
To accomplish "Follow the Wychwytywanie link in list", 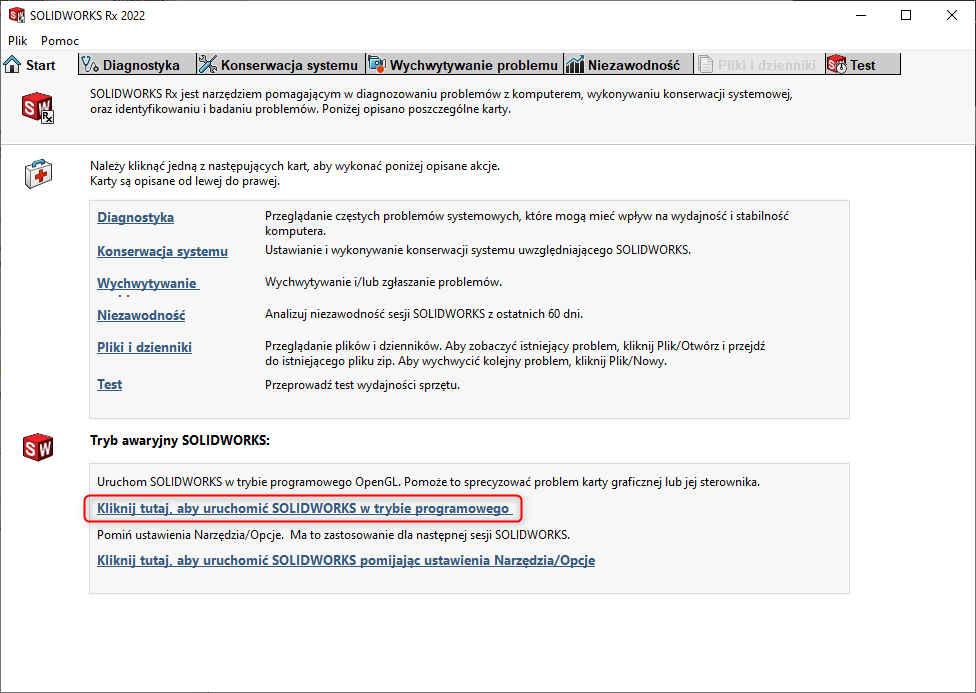I will [x=147, y=283].
